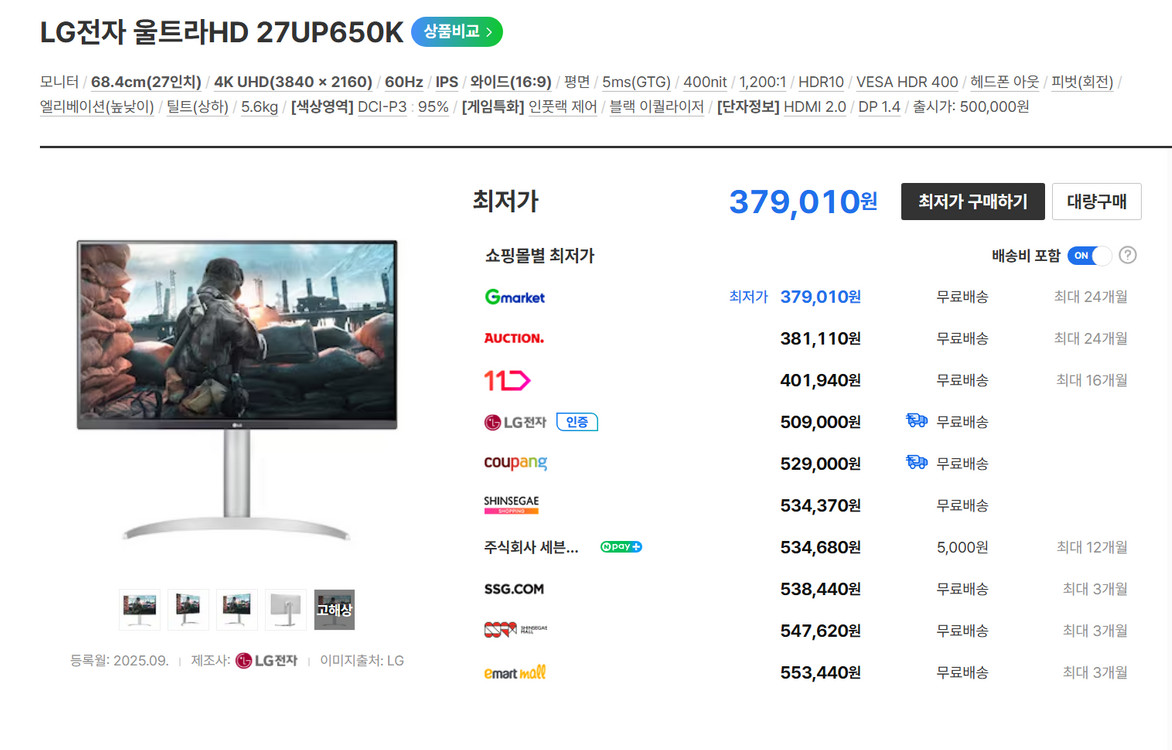
Task: Click the IPS panel spec link
Action: 447,82
